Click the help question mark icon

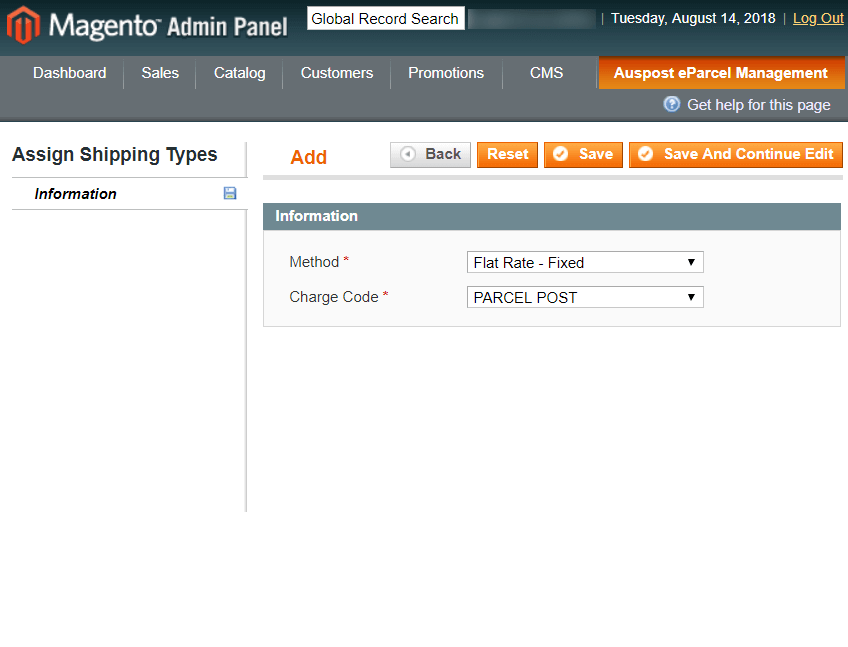tap(671, 104)
